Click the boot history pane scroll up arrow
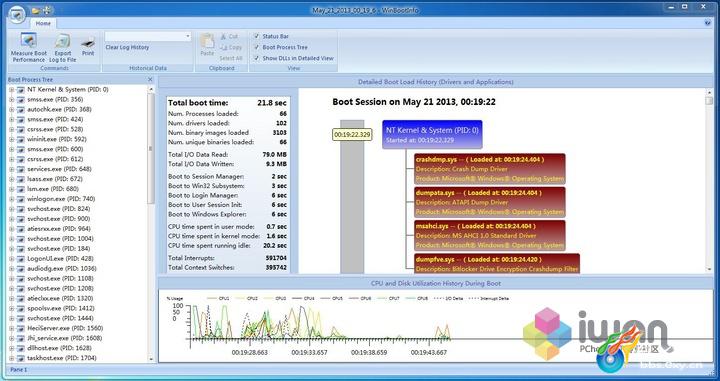This screenshot has width=720, height=381. click(709, 92)
